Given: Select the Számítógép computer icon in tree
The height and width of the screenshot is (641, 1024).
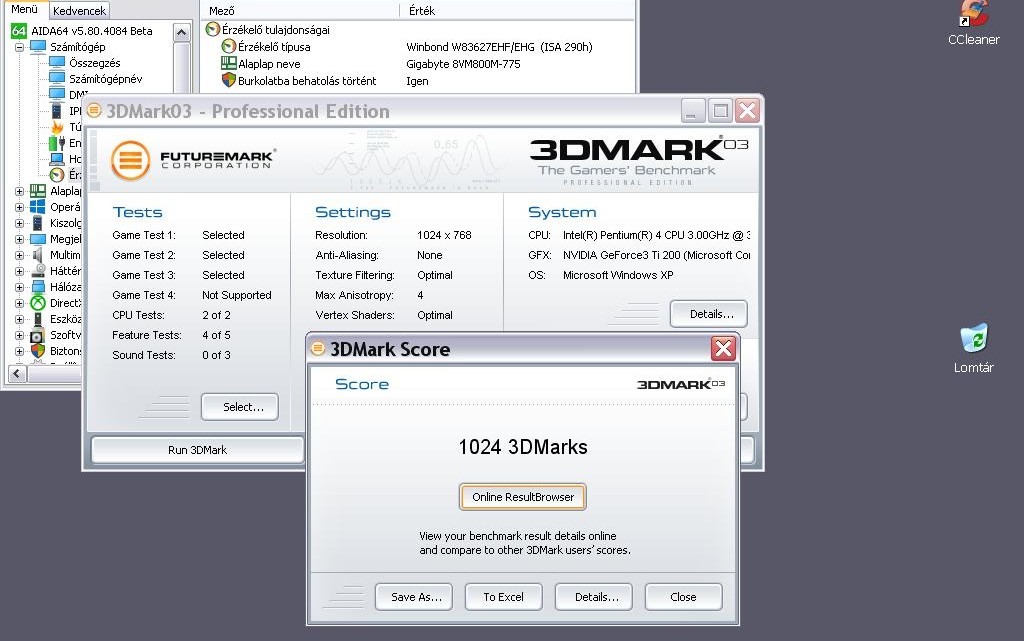Looking at the screenshot, I should tap(38, 47).
